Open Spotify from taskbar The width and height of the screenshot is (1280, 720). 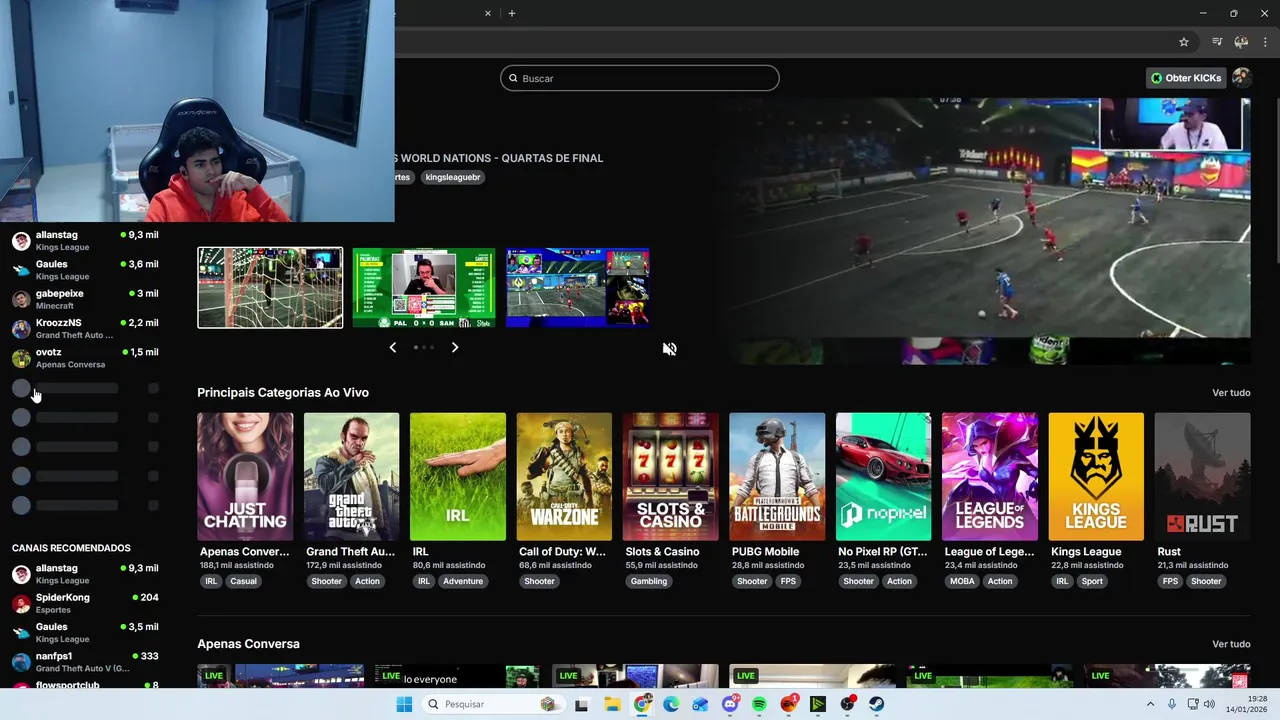click(759, 704)
